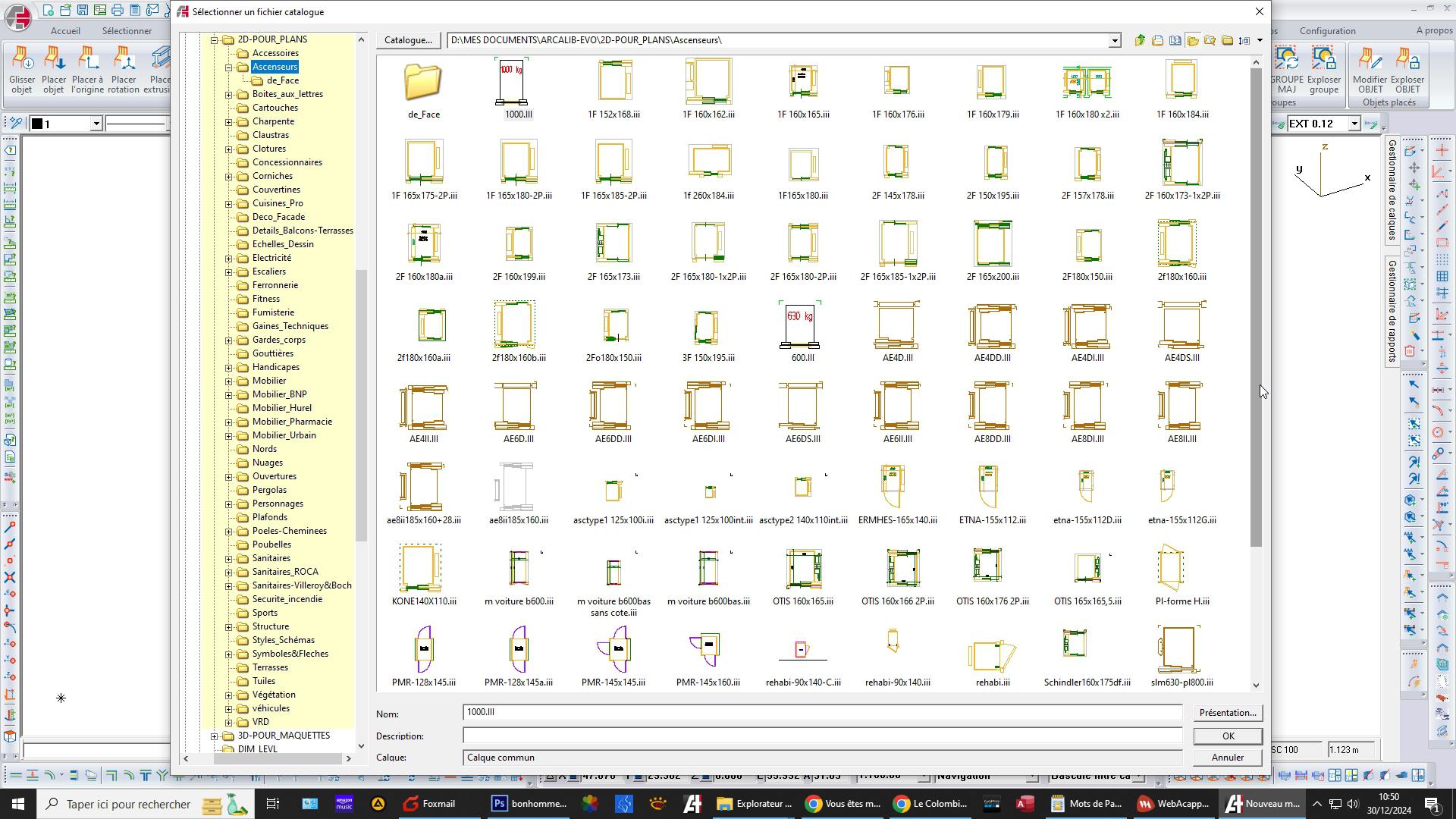This screenshot has height=819, width=1456.
Task: Click the open-book catalogue icon
Action: (x=1175, y=40)
